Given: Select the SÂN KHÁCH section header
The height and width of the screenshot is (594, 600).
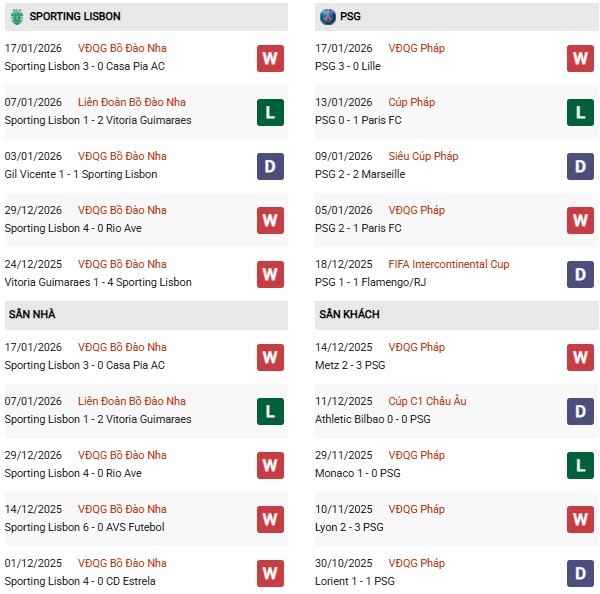Looking at the screenshot, I should click(x=349, y=315).
